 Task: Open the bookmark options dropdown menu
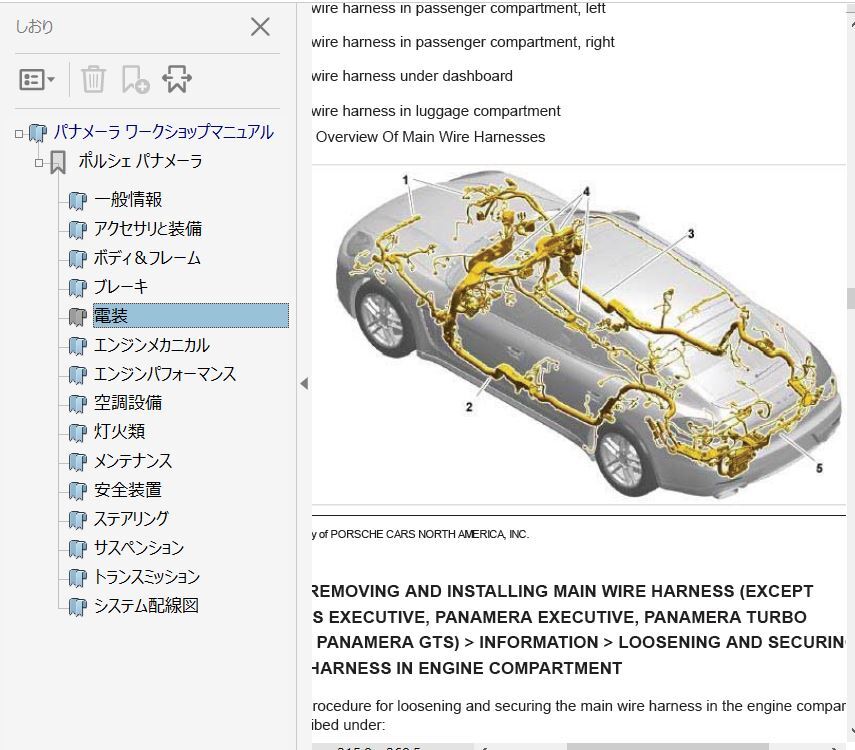(37, 80)
